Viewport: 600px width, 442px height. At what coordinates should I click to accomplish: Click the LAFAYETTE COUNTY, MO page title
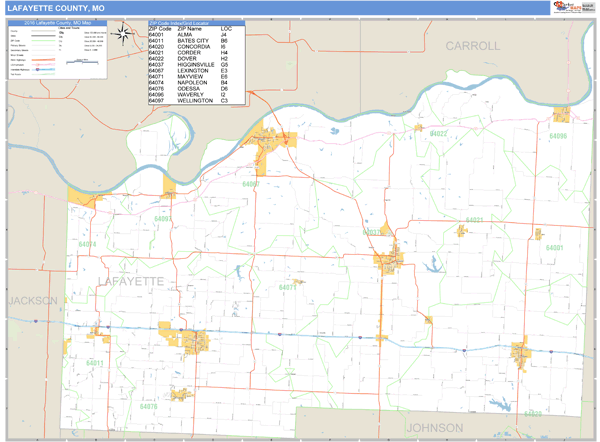coord(54,7)
